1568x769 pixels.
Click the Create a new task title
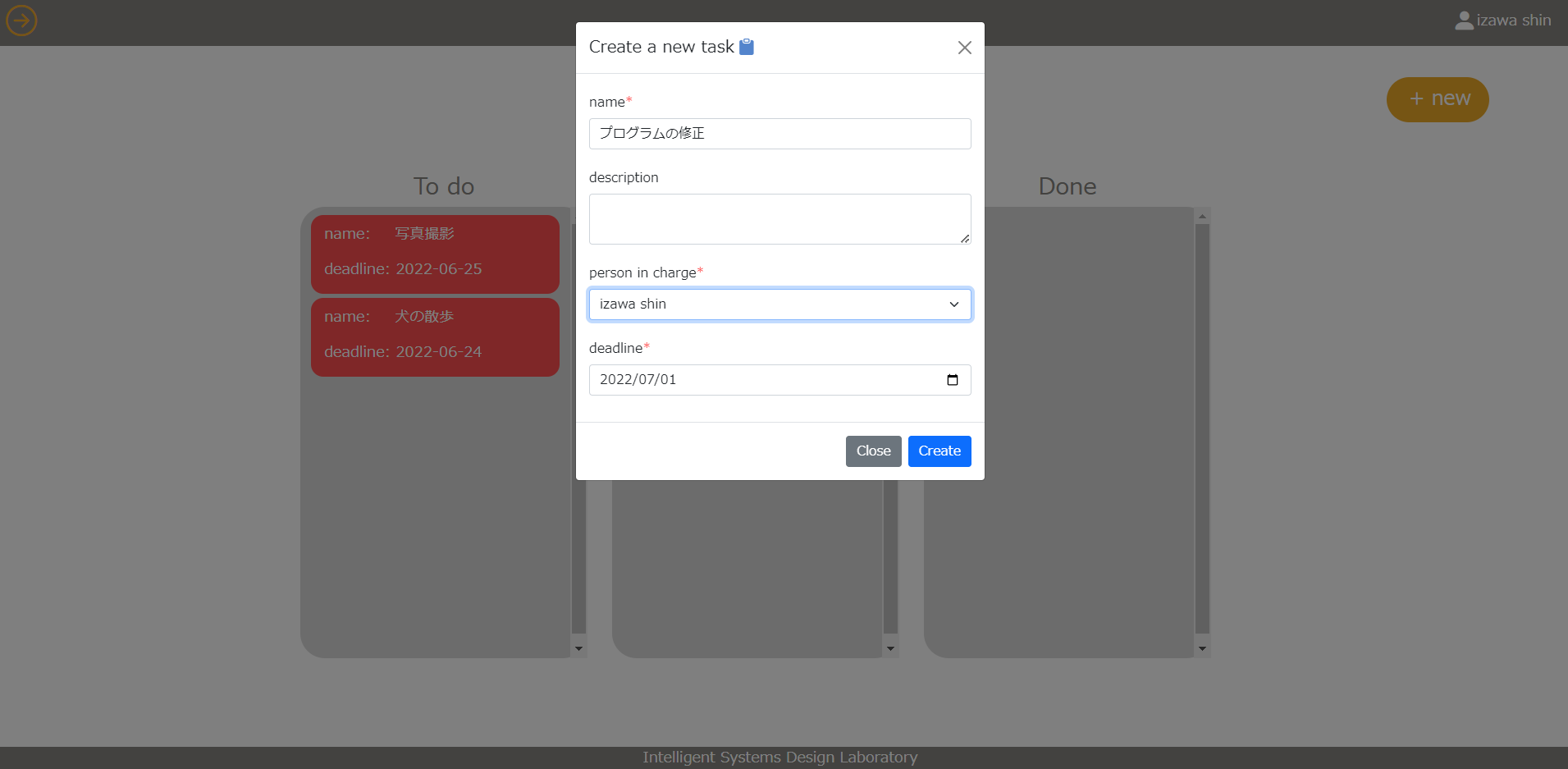661,47
